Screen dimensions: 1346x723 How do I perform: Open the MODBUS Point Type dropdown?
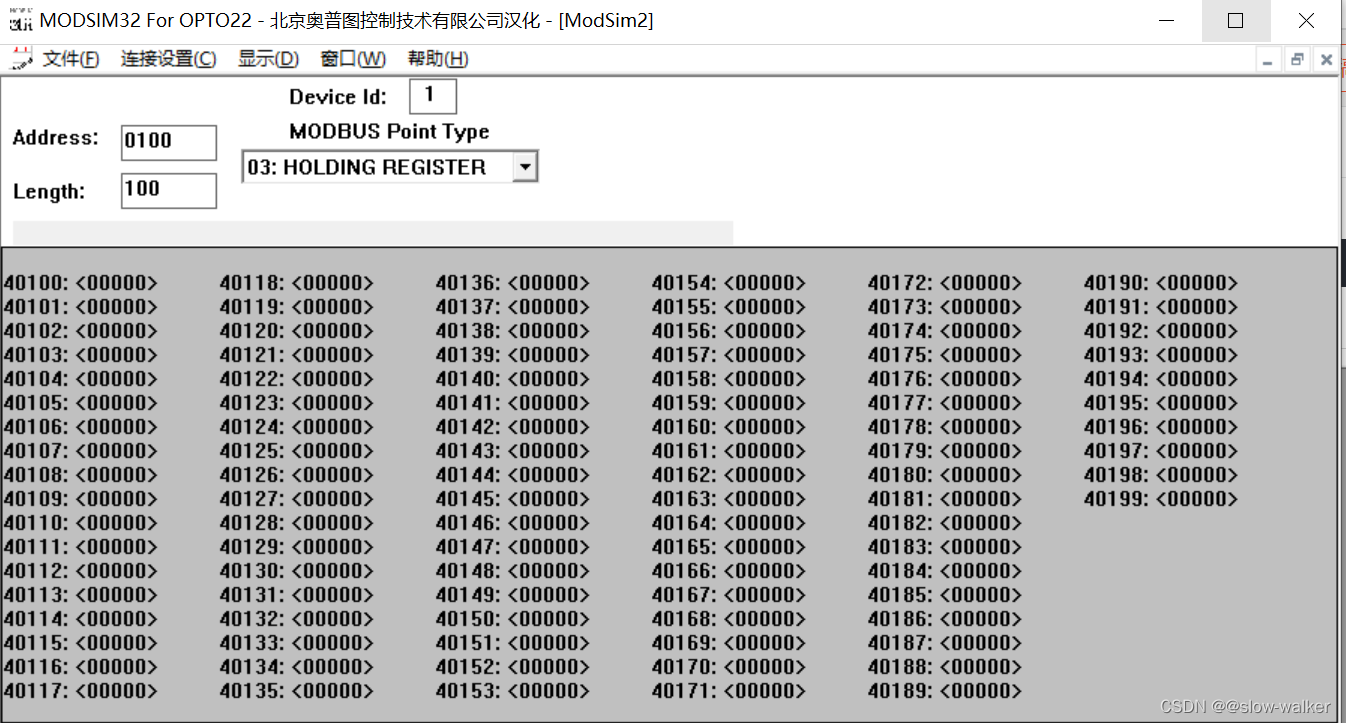526,166
